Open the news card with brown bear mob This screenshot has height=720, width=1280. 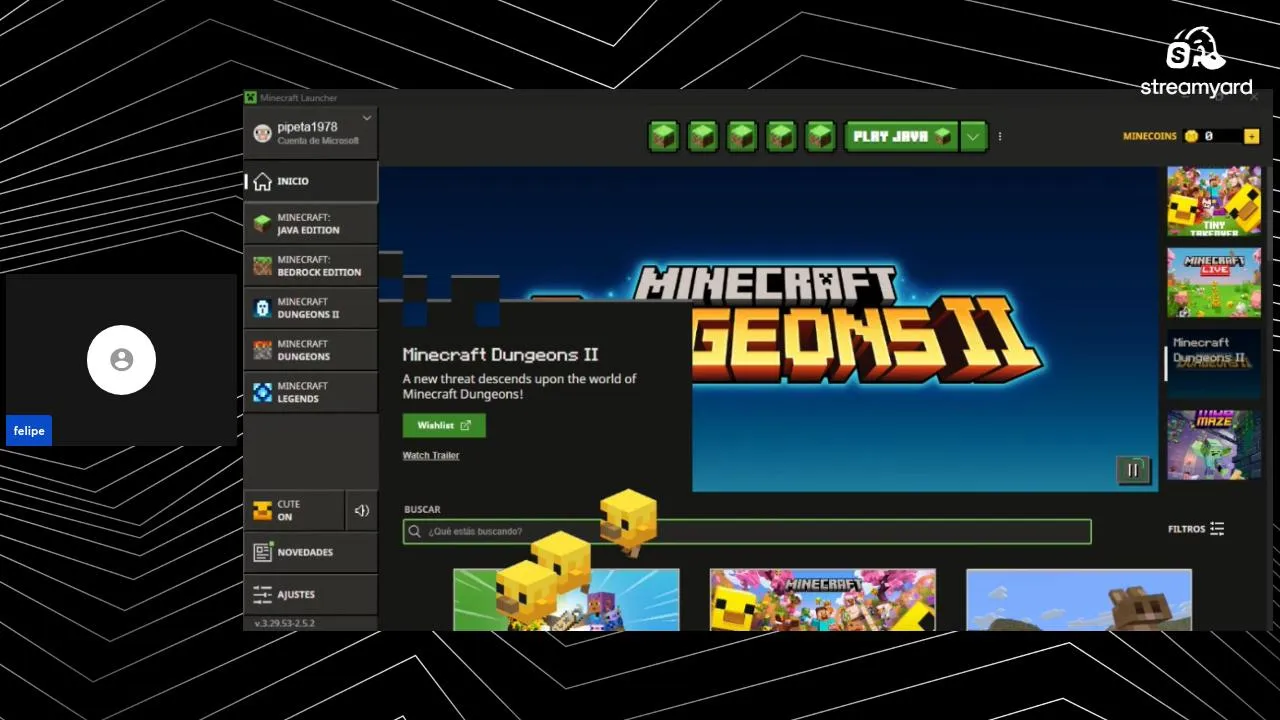[x=1079, y=600]
